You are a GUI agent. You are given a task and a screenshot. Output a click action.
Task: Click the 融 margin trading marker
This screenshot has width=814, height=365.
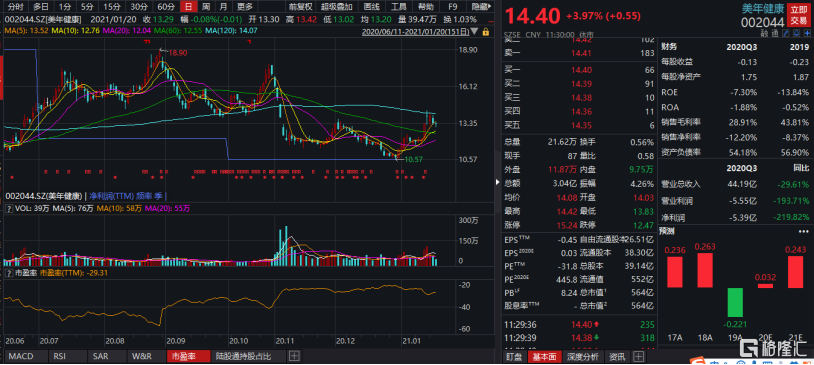(764, 34)
